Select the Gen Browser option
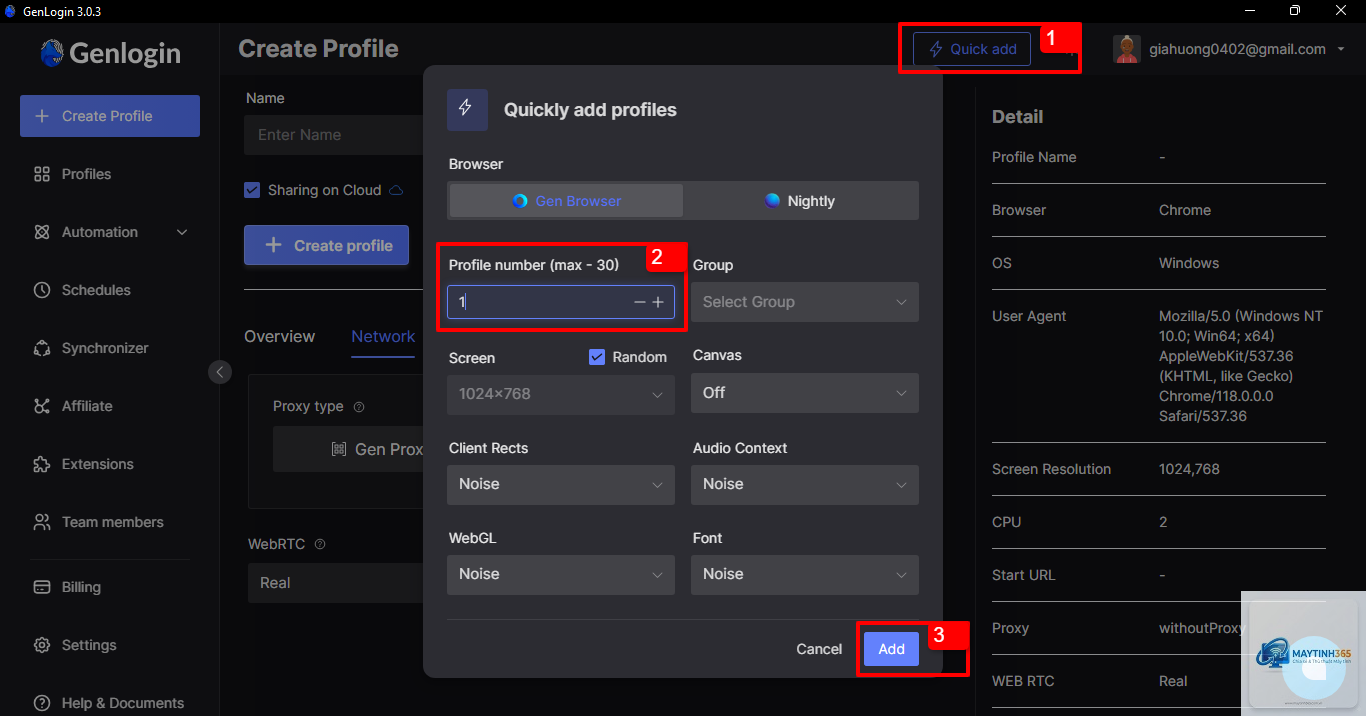 tap(566, 201)
